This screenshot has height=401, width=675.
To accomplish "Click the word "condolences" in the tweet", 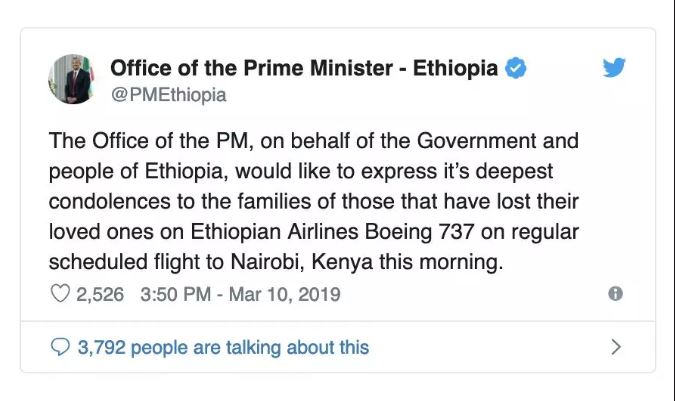I will click(108, 202).
